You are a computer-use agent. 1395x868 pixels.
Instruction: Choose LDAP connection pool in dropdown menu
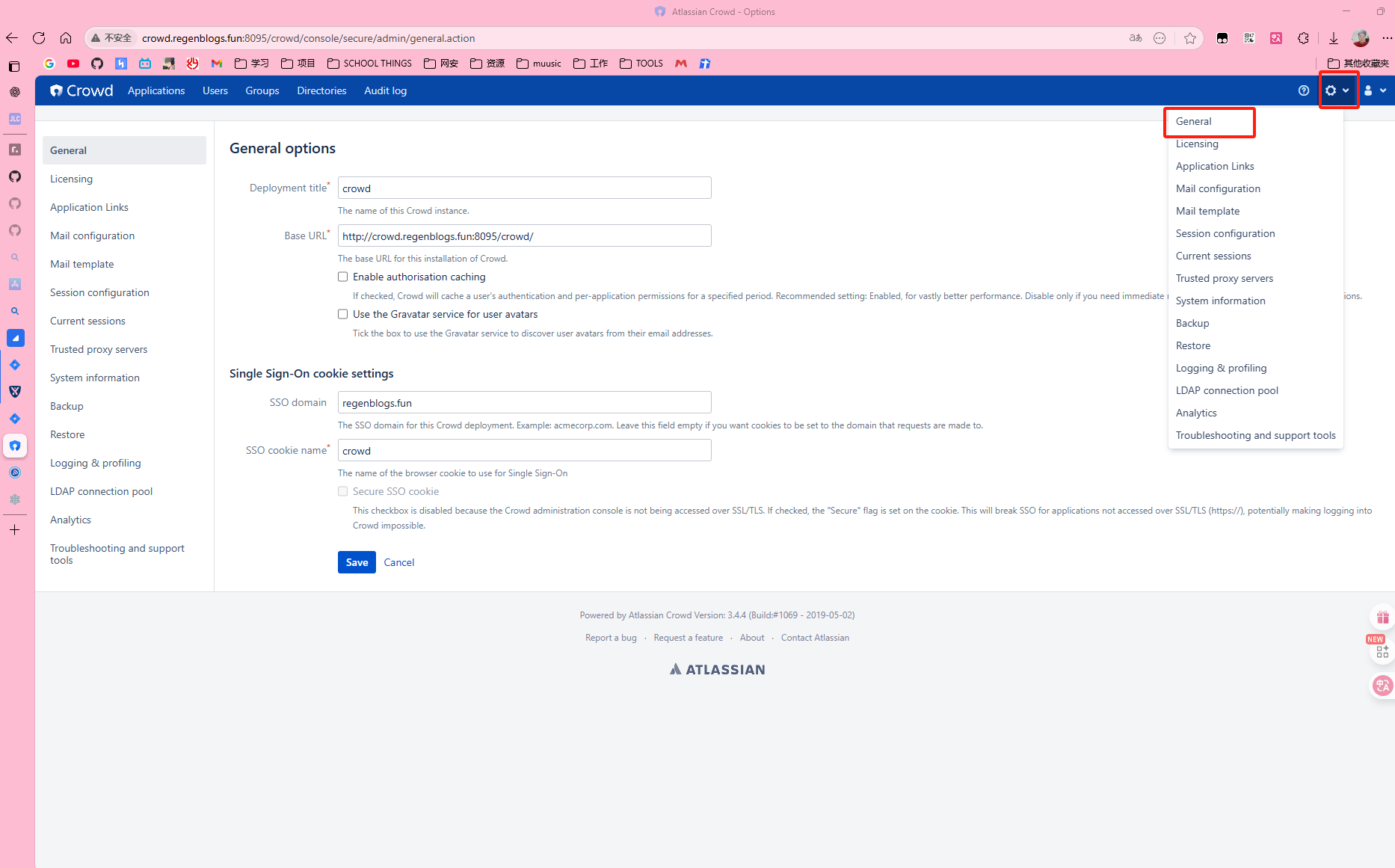click(1227, 390)
